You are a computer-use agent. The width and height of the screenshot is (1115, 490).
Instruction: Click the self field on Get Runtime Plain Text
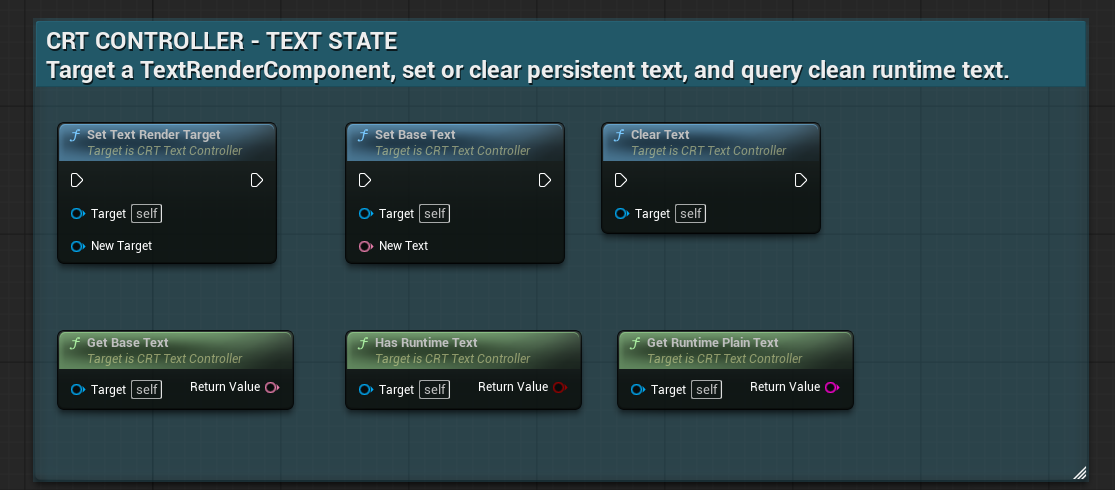coord(706,390)
